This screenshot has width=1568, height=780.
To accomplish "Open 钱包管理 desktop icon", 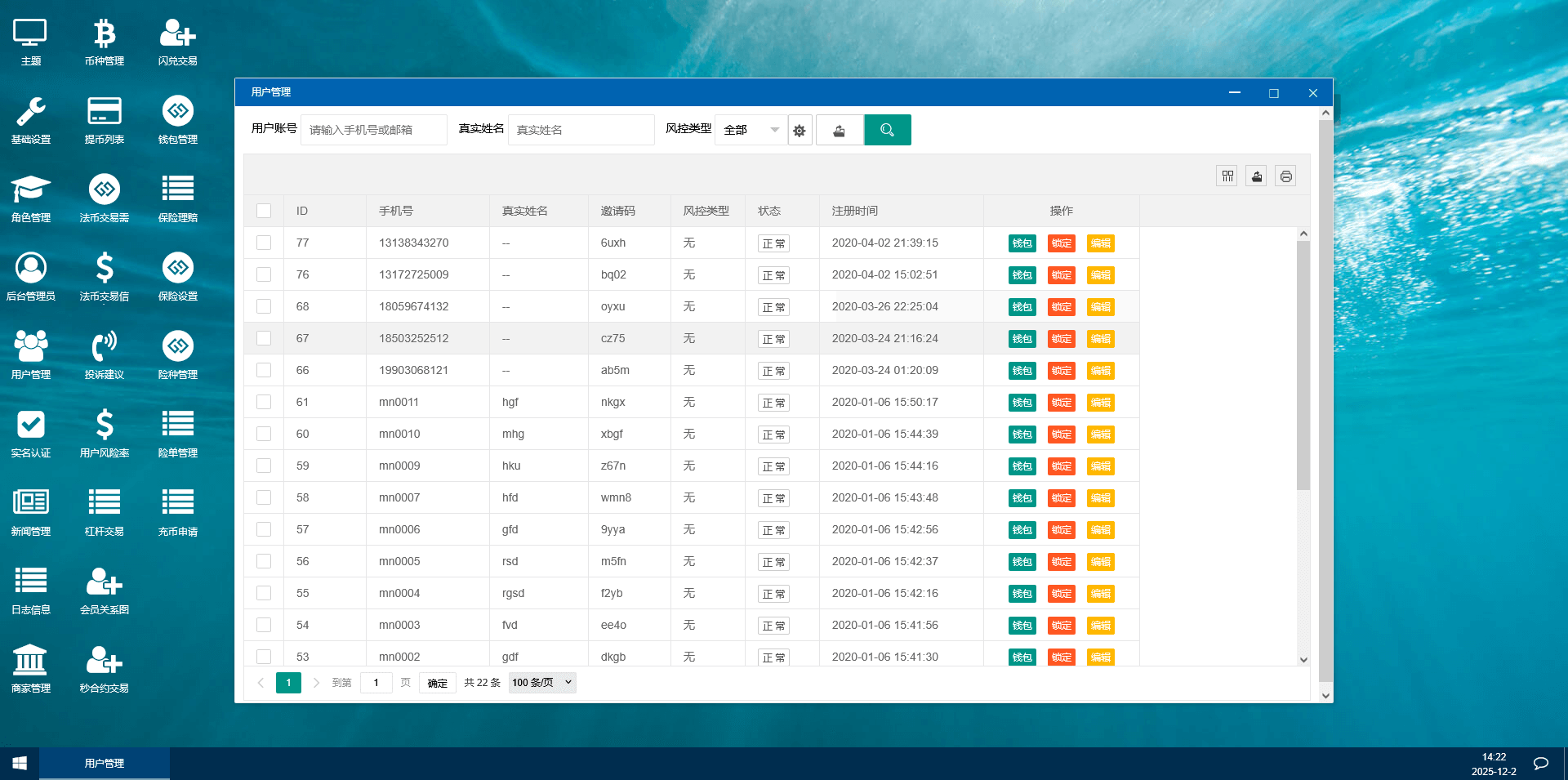I will [177, 119].
